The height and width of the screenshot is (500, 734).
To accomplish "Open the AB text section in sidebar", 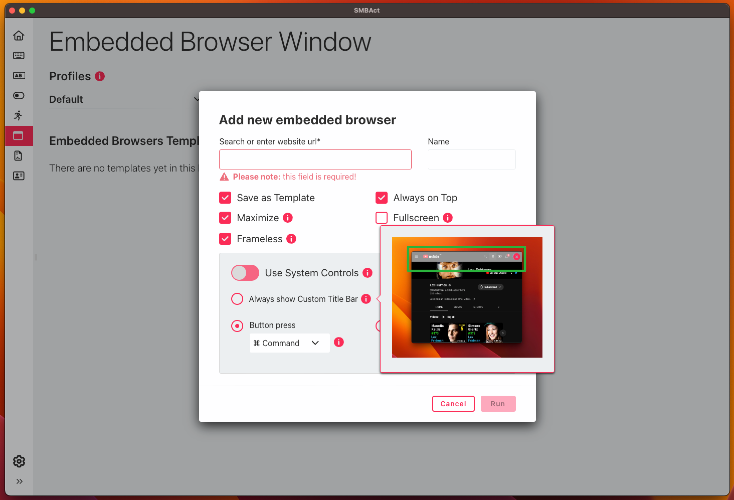I will tap(19, 75).
